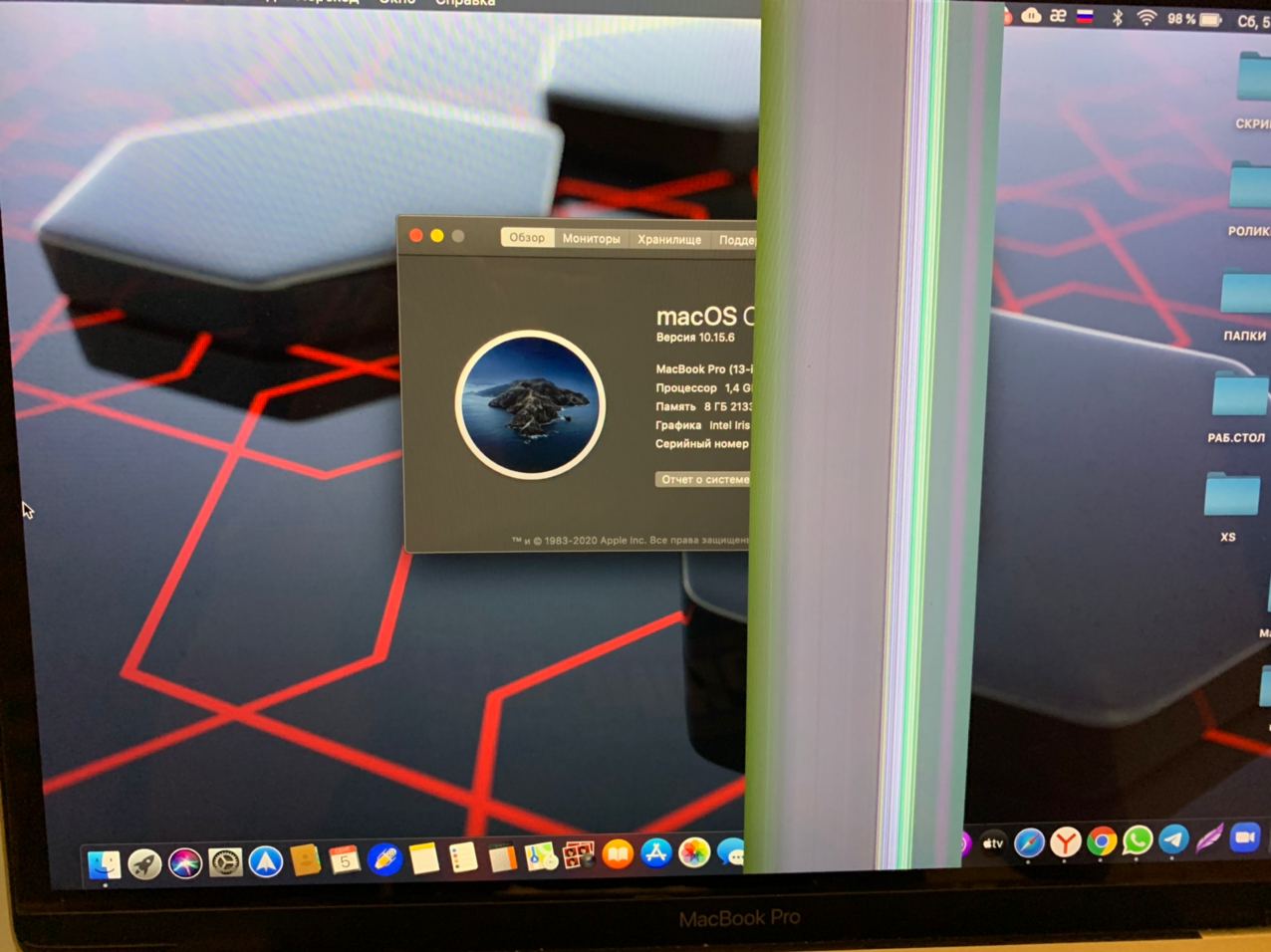This screenshot has height=952, width=1271.
Task: Select the XS folder on desktop
Action: pyautogui.click(x=1231, y=506)
